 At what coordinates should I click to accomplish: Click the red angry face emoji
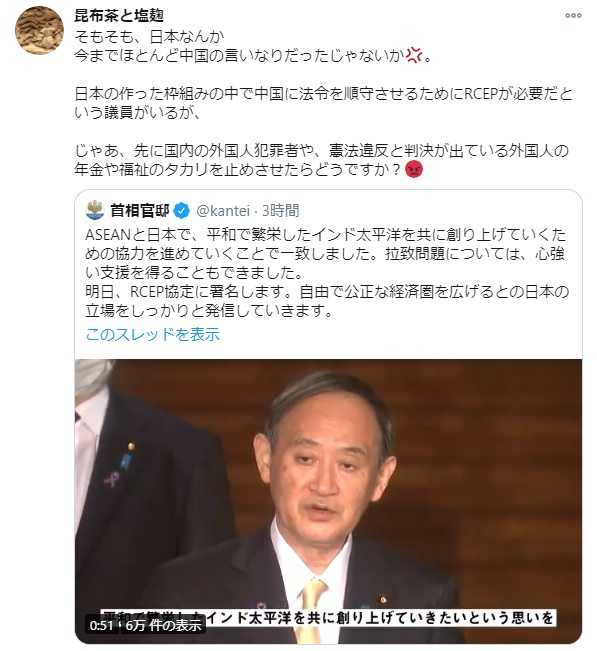[x=413, y=169]
